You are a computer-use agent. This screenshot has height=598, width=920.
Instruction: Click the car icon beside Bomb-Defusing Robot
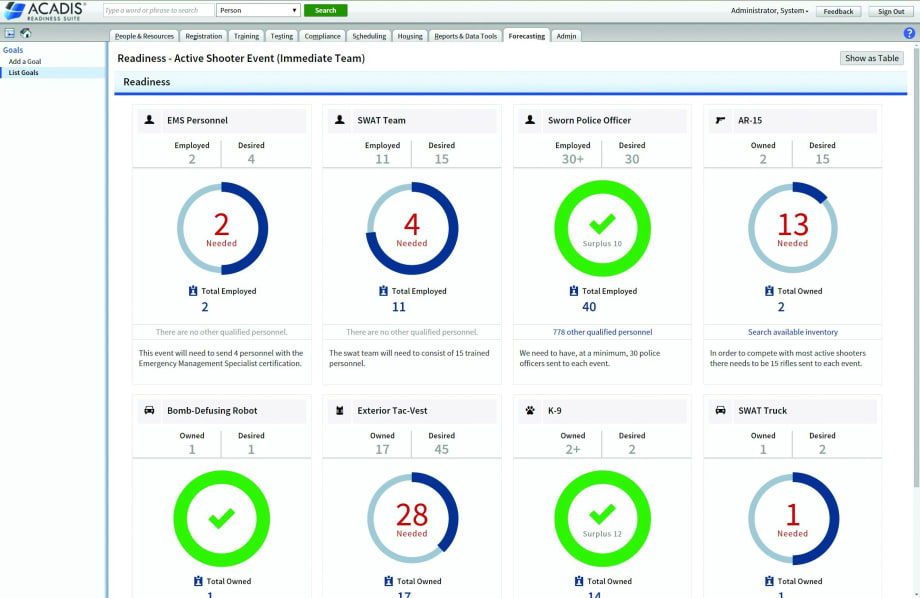(150, 410)
